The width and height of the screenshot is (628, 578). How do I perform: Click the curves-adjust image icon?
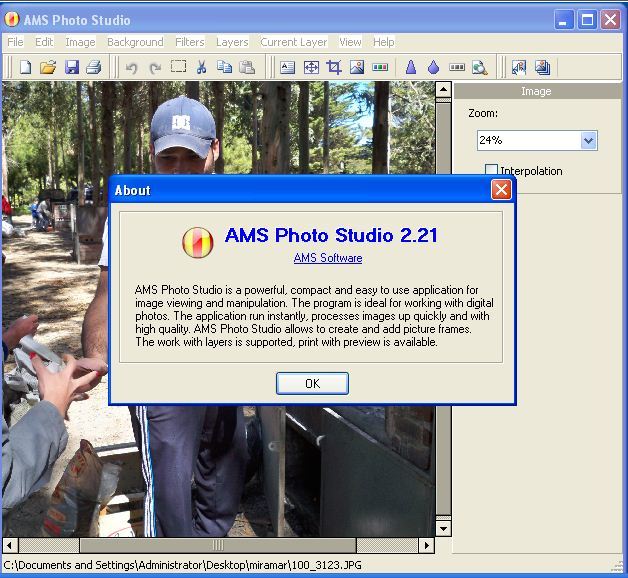519,67
